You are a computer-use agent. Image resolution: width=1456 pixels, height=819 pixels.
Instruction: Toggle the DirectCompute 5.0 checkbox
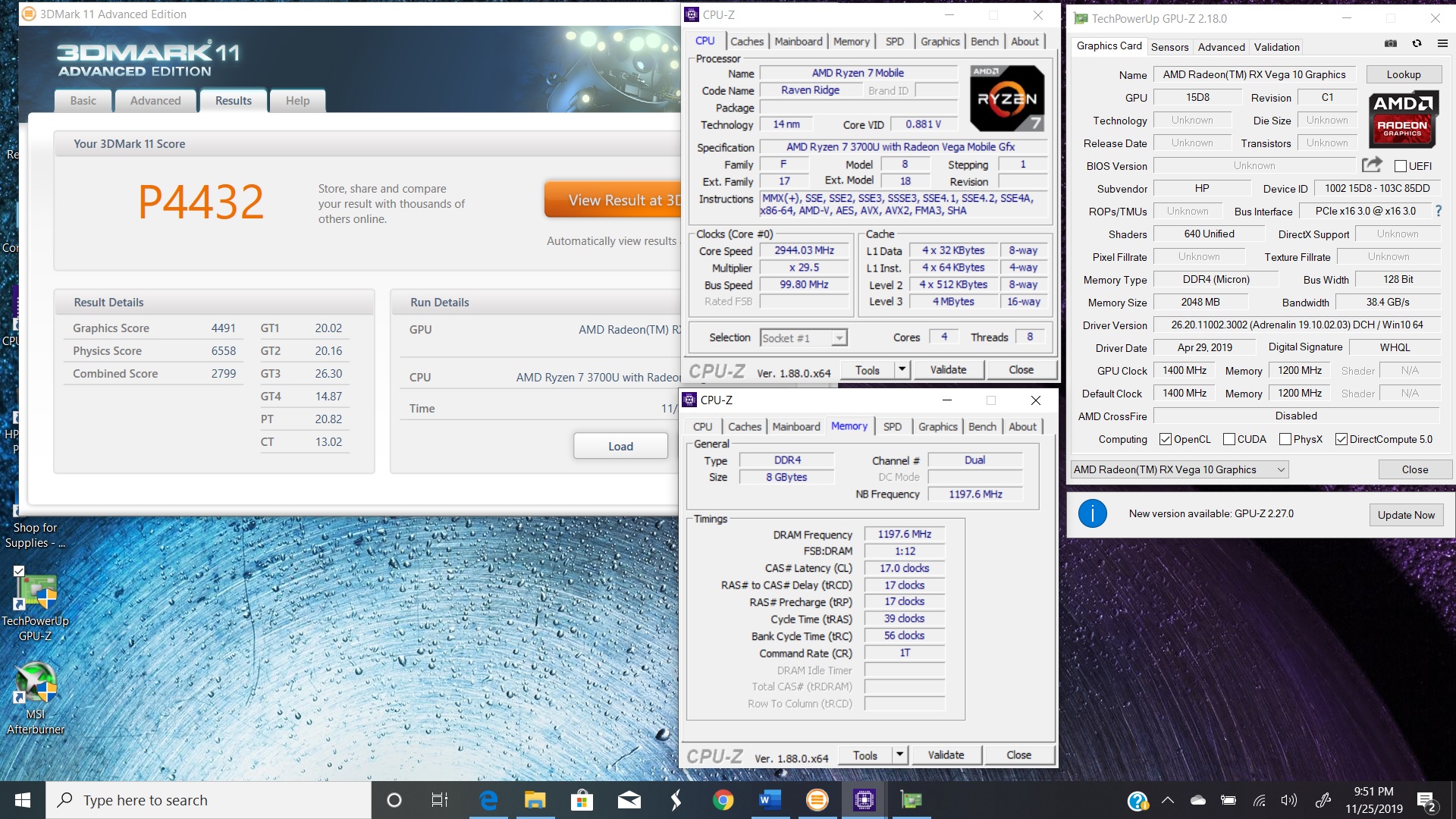click(x=1341, y=439)
